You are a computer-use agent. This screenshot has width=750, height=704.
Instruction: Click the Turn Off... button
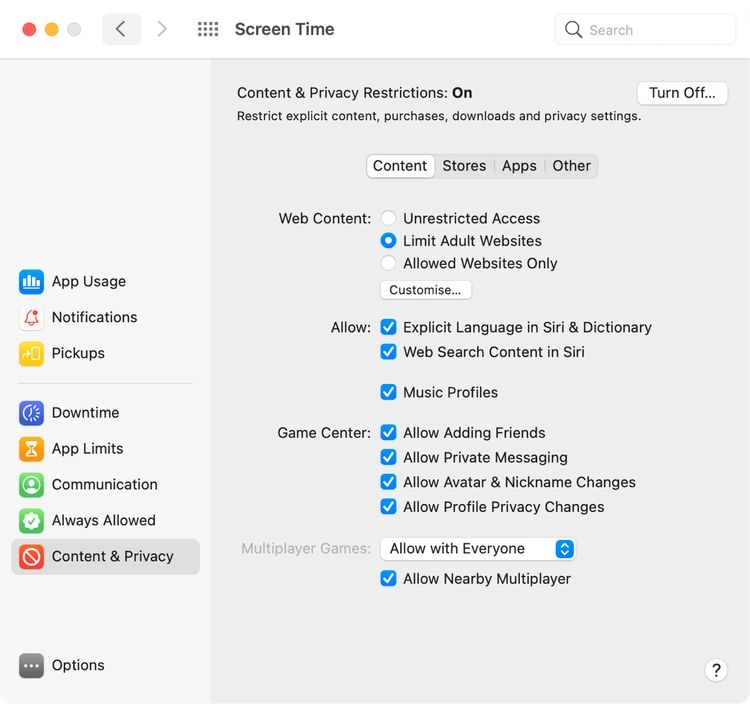click(x=682, y=93)
